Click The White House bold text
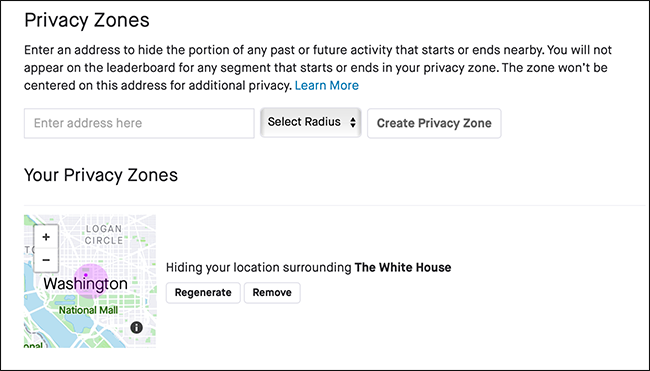 click(403, 267)
